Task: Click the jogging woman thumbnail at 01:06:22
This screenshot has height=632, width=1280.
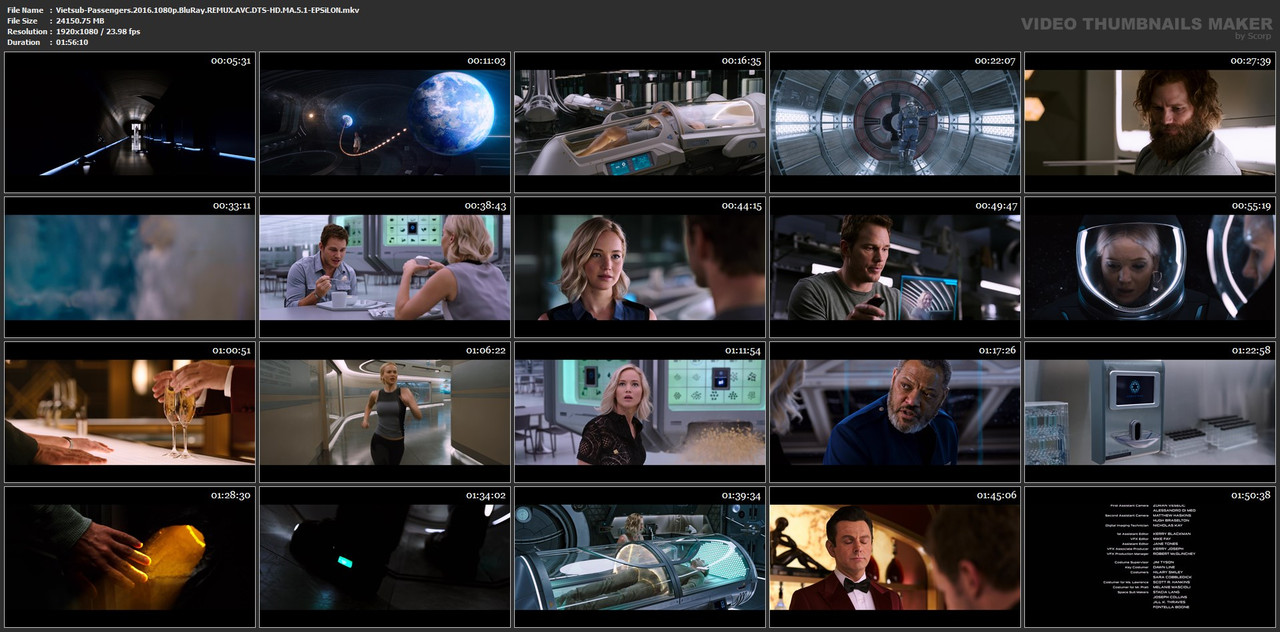Action: (385, 412)
